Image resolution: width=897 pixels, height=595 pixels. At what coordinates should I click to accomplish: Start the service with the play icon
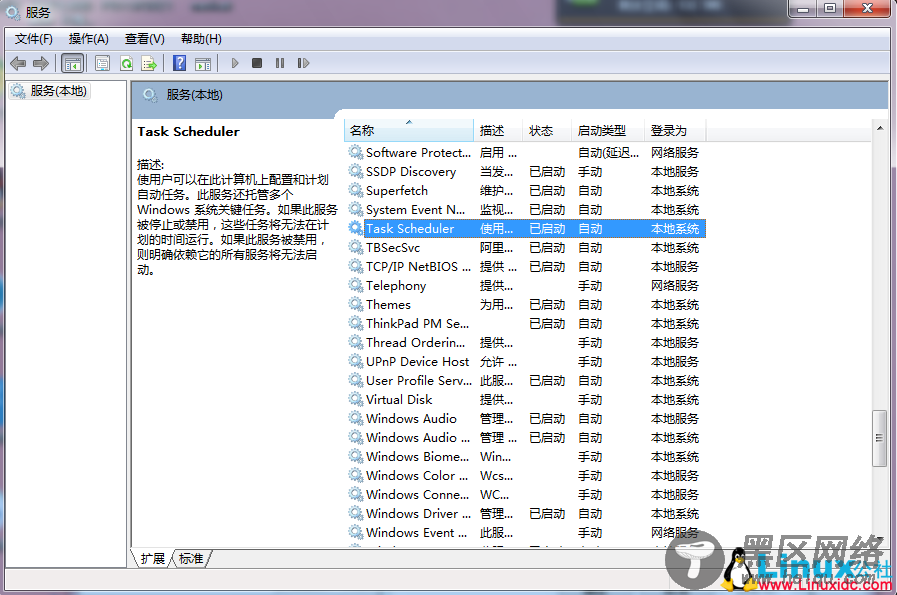(235, 63)
